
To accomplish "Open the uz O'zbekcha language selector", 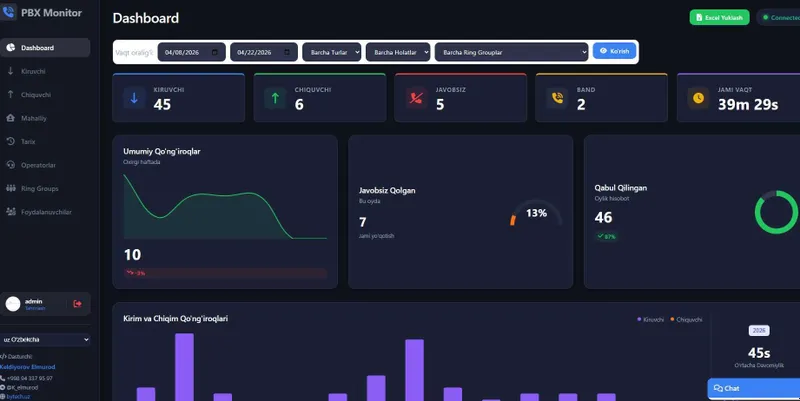I will [x=45, y=339].
